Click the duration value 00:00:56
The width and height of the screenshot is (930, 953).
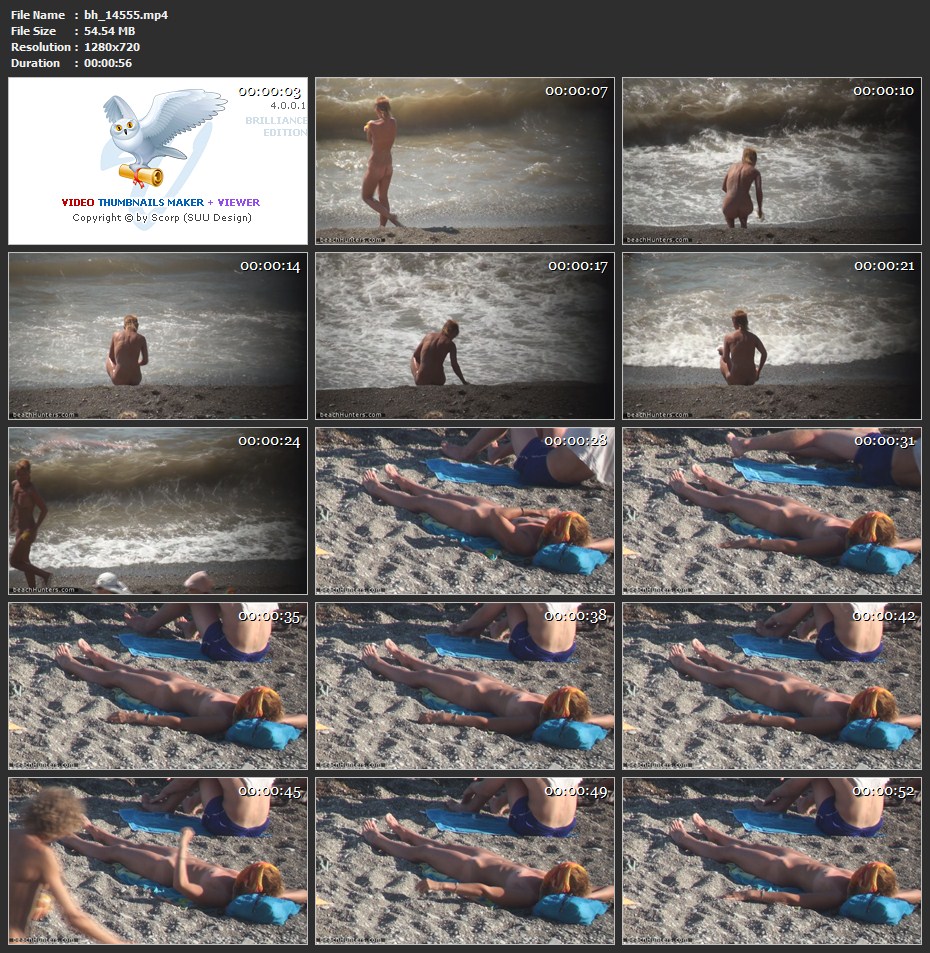(108, 63)
